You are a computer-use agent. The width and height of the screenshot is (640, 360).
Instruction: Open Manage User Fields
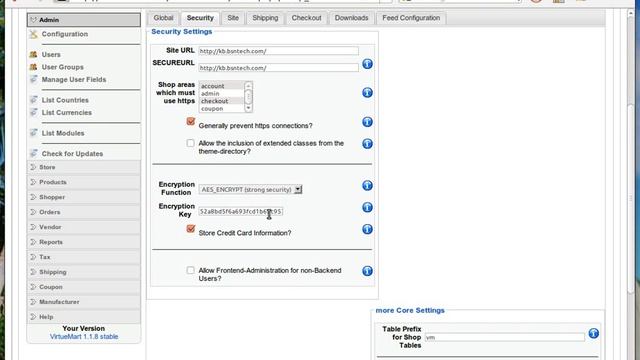pyautogui.click(x=74, y=80)
